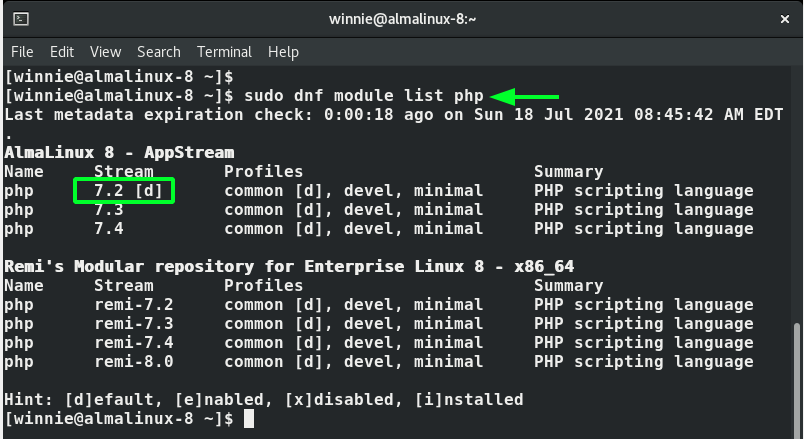This screenshot has width=804, height=439.
Task: Click the 7.4 stream under AppStream
Action: pos(109,229)
